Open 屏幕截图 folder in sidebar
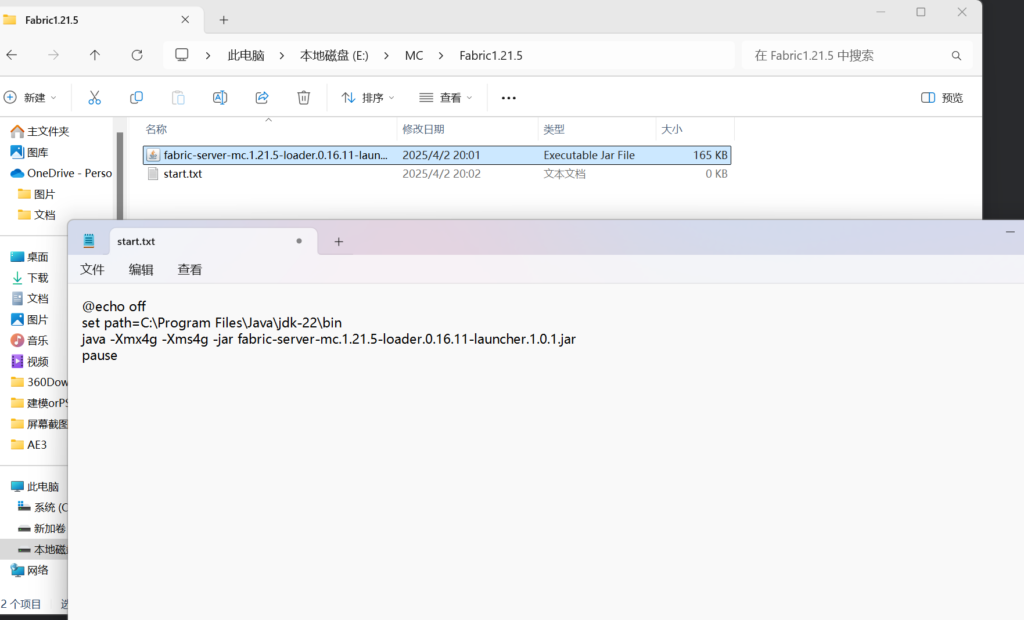 pyautogui.click(x=39, y=424)
